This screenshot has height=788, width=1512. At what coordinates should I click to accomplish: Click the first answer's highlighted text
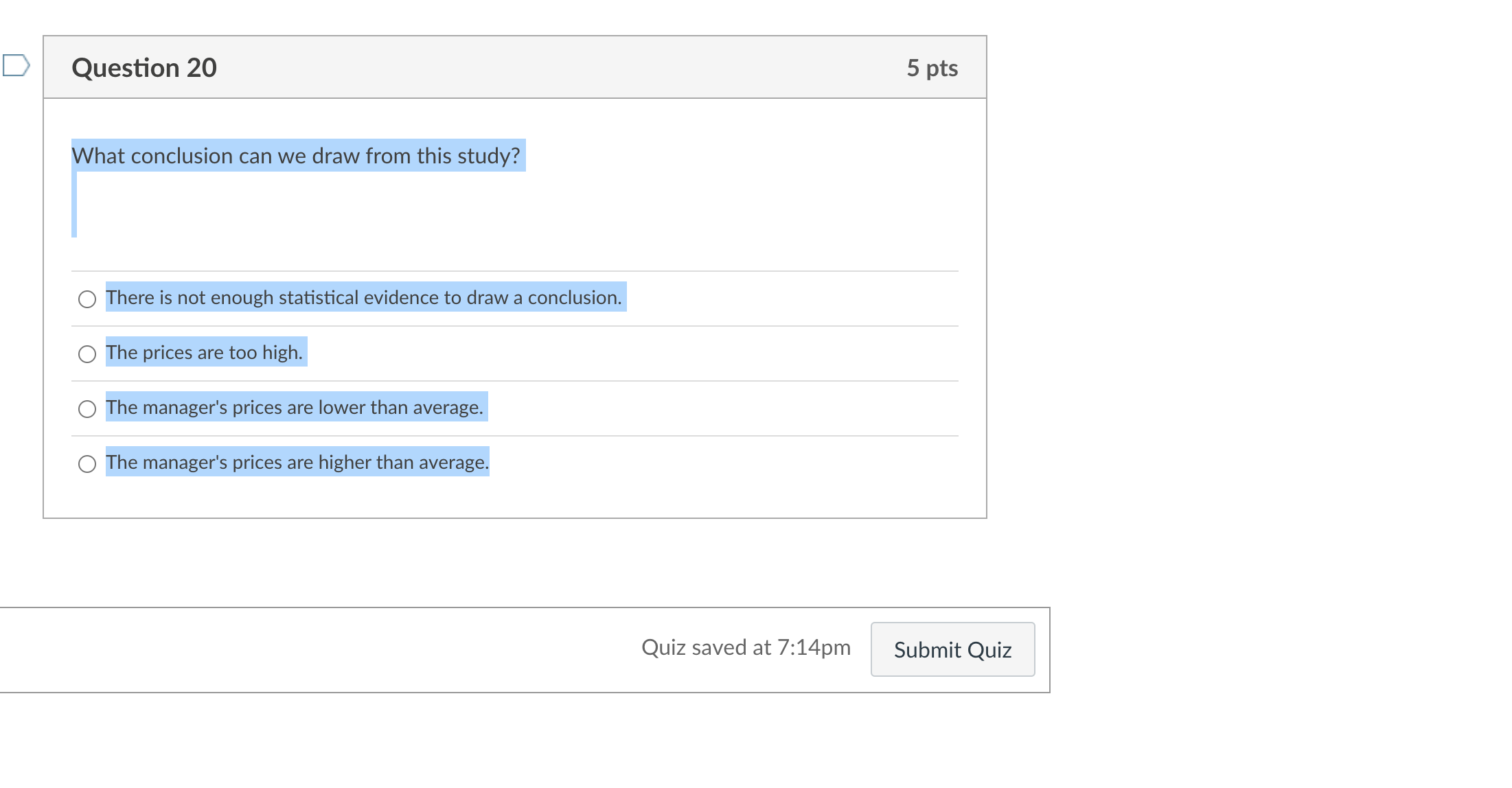click(x=364, y=297)
